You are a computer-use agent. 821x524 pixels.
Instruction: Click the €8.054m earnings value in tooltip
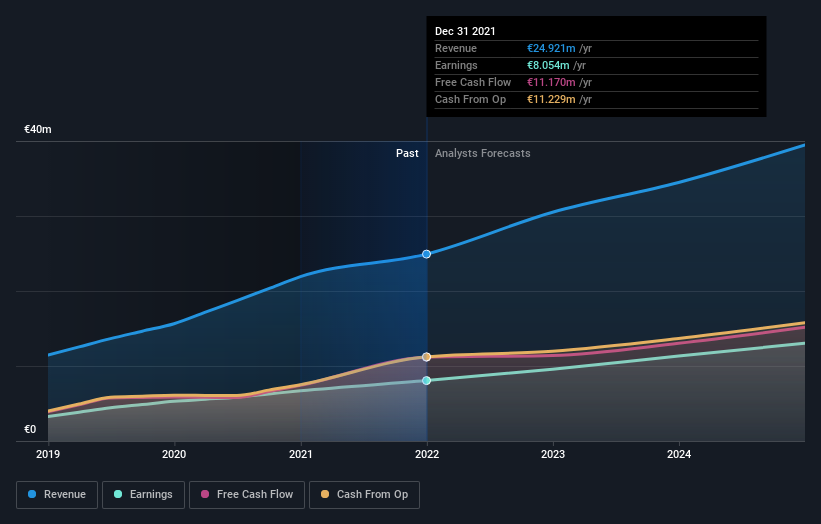(x=548, y=65)
